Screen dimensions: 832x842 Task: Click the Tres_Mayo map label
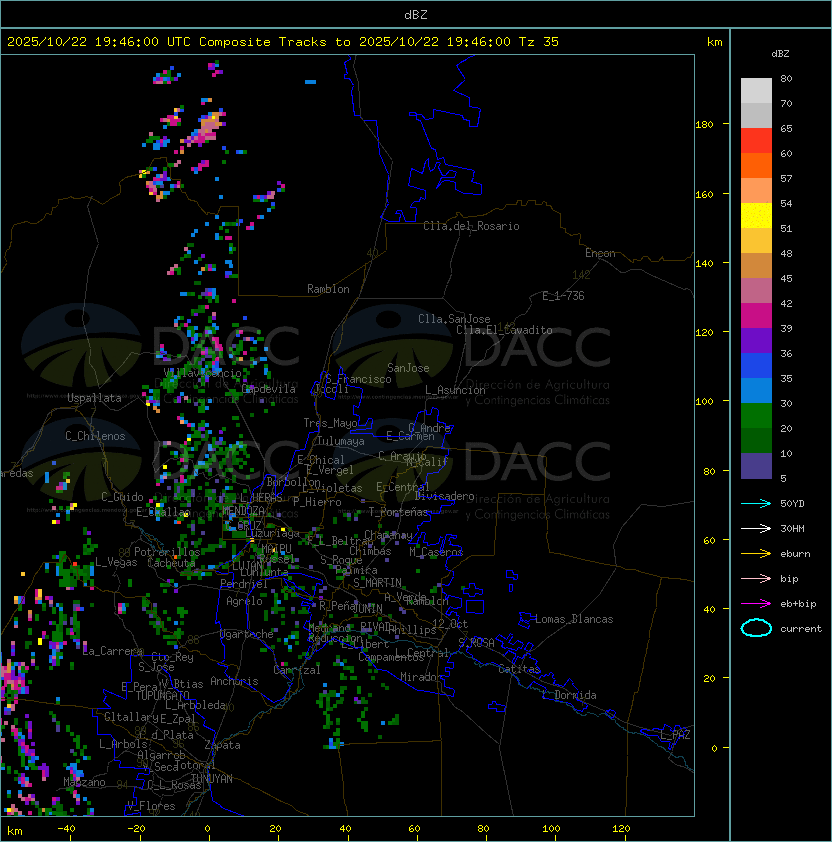(330, 423)
